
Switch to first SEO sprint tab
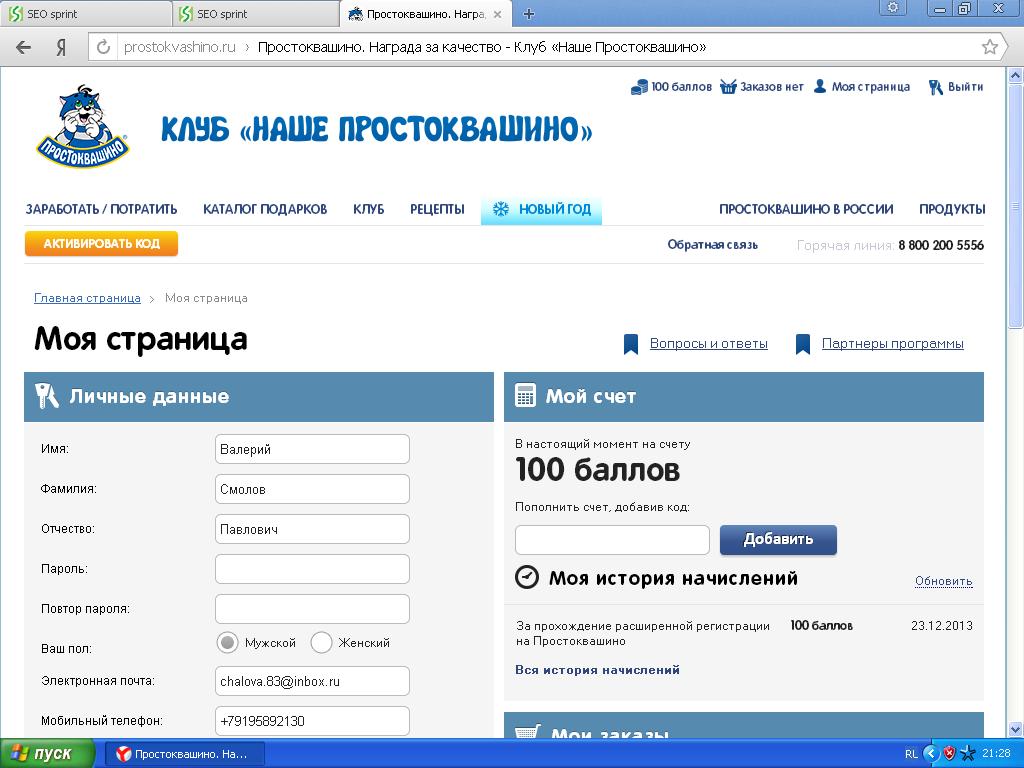pyautogui.click(x=85, y=14)
